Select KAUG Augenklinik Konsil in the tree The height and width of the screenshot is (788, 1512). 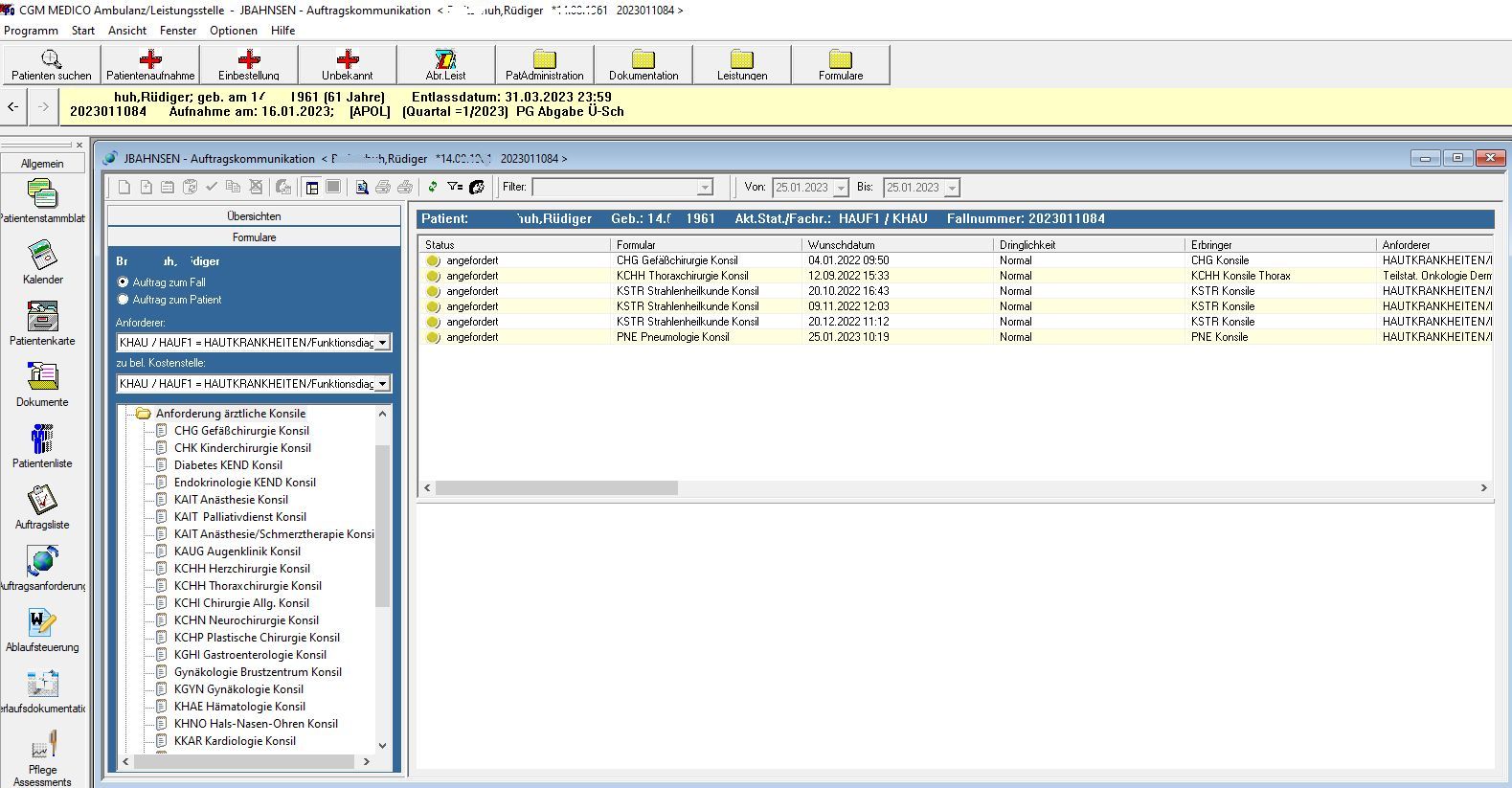click(237, 552)
